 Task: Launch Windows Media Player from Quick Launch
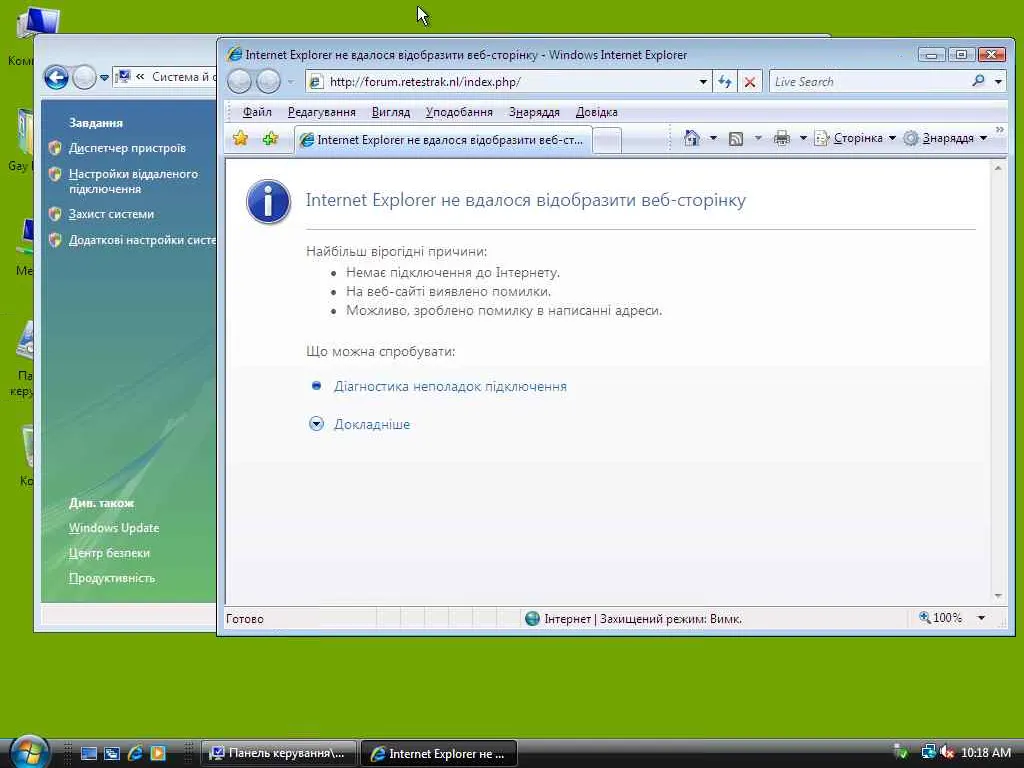coord(158,753)
